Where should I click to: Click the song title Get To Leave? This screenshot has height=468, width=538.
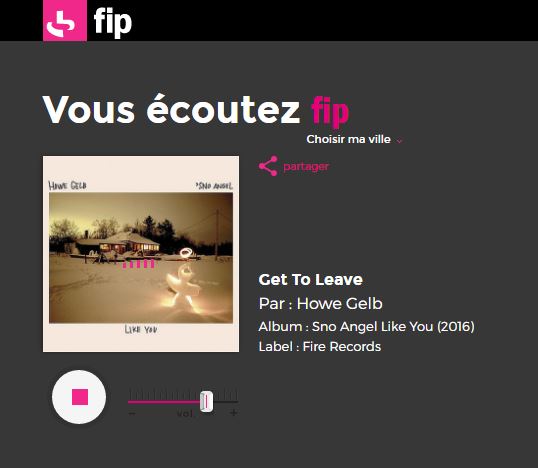click(311, 279)
